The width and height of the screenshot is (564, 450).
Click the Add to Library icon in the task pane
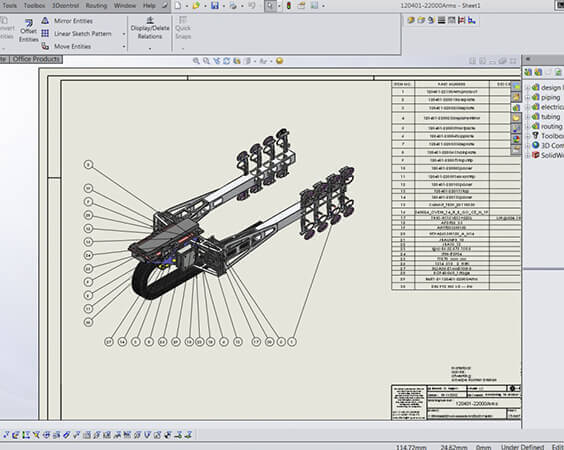pyautogui.click(x=528, y=72)
